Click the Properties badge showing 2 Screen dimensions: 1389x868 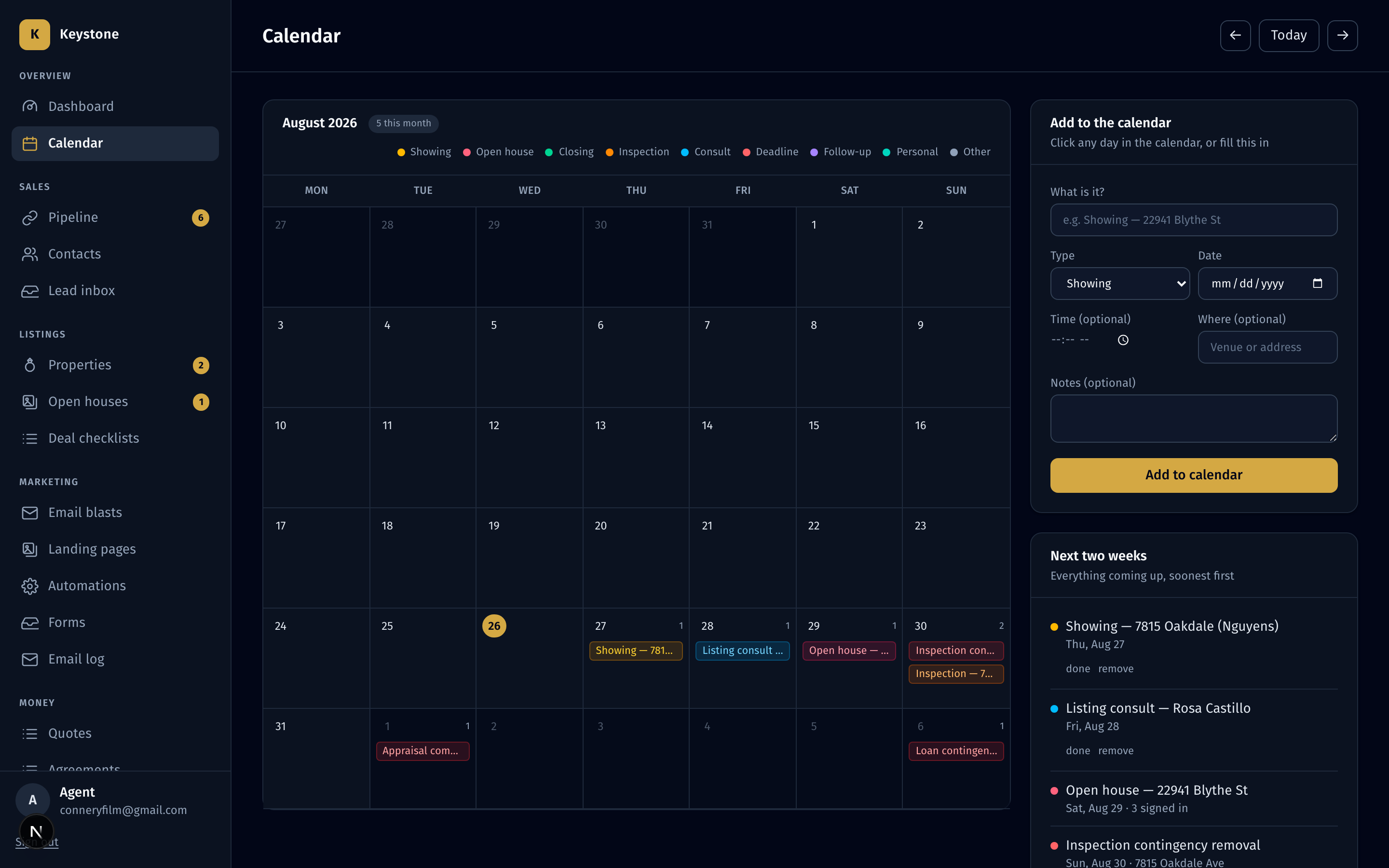click(x=200, y=365)
